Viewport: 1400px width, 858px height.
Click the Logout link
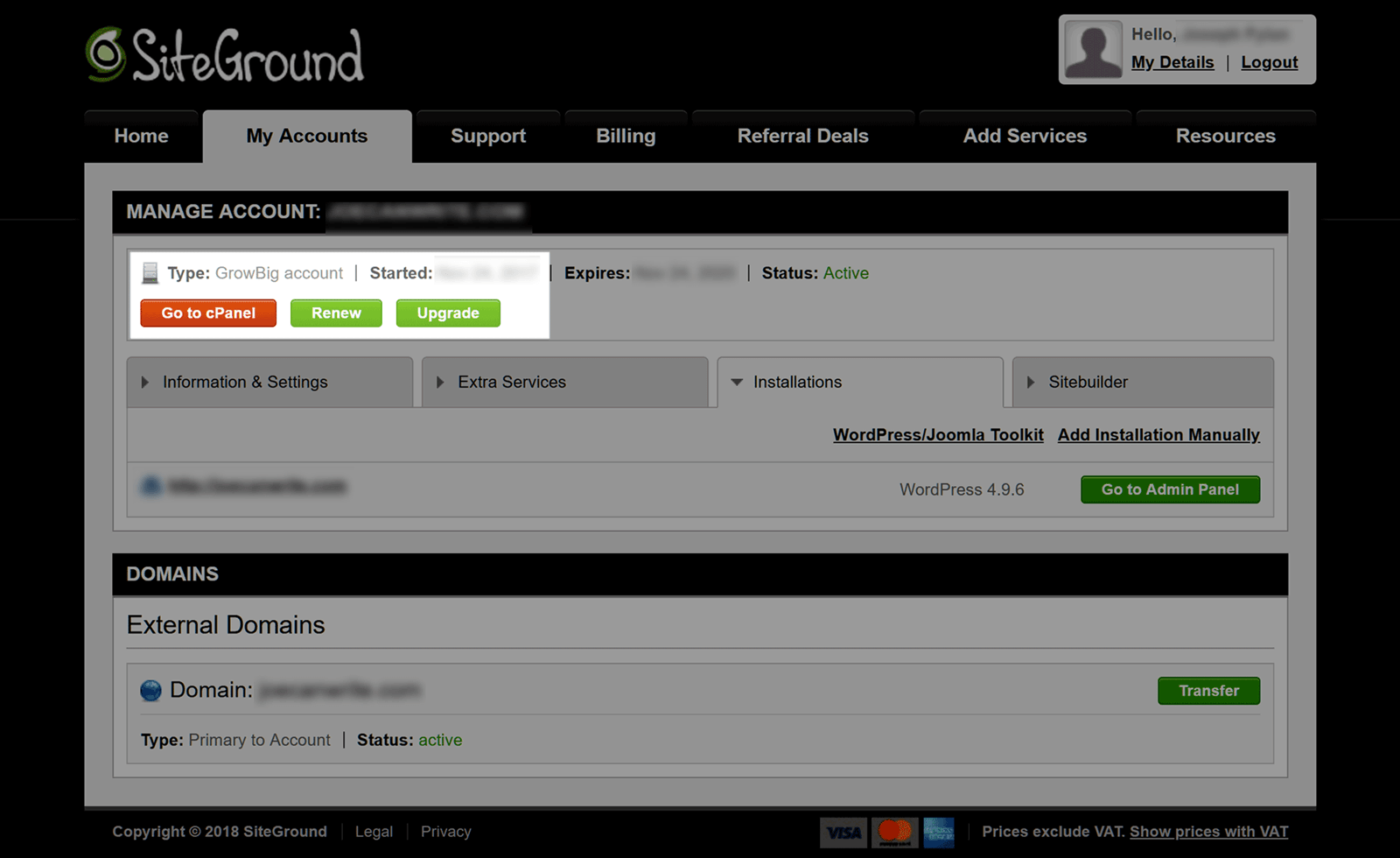point(1270,62)
